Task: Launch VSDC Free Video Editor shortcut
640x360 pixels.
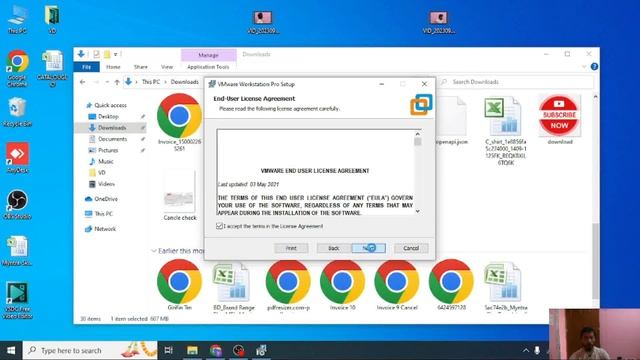Action: [17, 300]
